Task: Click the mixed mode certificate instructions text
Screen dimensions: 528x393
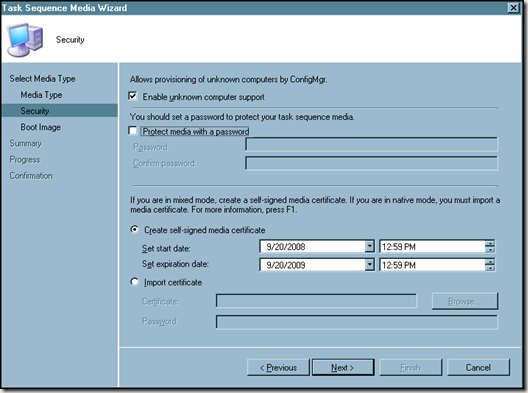Action: point(315,205)
